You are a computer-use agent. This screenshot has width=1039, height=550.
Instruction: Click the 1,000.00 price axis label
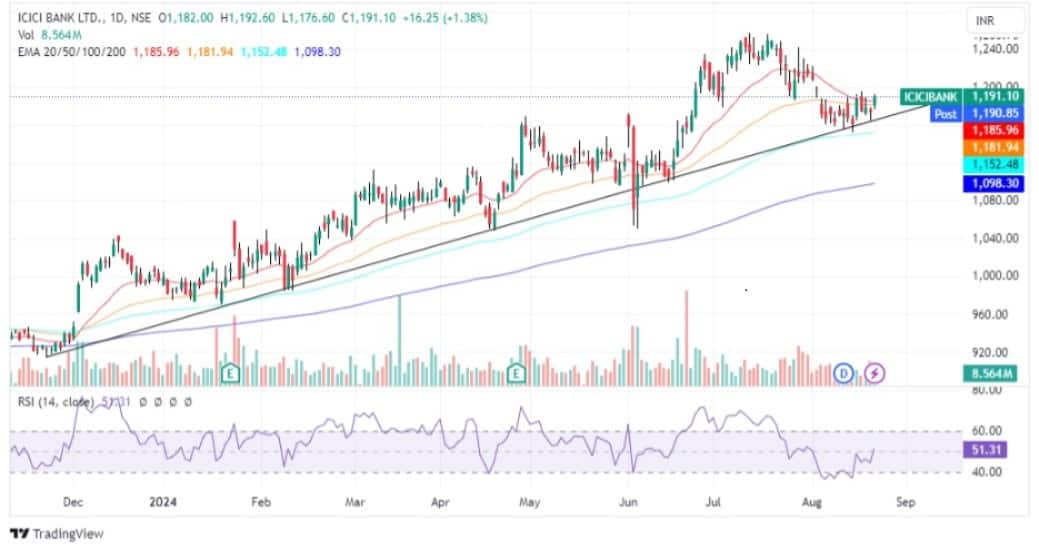click(x=995, y=276)
